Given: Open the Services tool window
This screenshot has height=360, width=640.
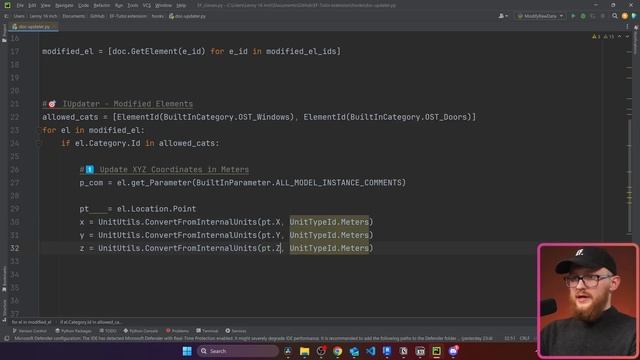Looking at the screenshot, I should coord(236,331).
